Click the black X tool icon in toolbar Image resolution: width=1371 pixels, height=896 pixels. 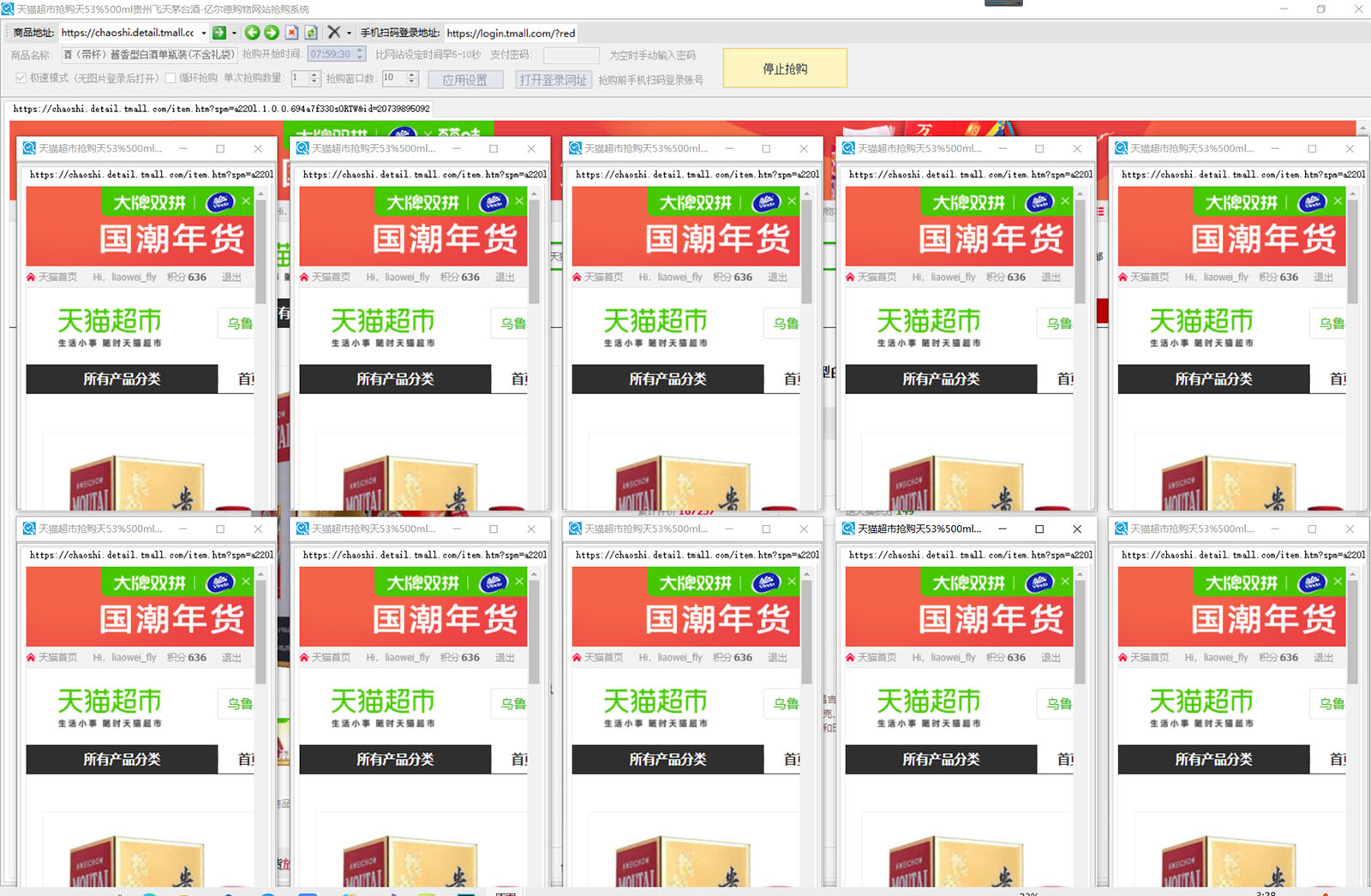tap(334, 33)
